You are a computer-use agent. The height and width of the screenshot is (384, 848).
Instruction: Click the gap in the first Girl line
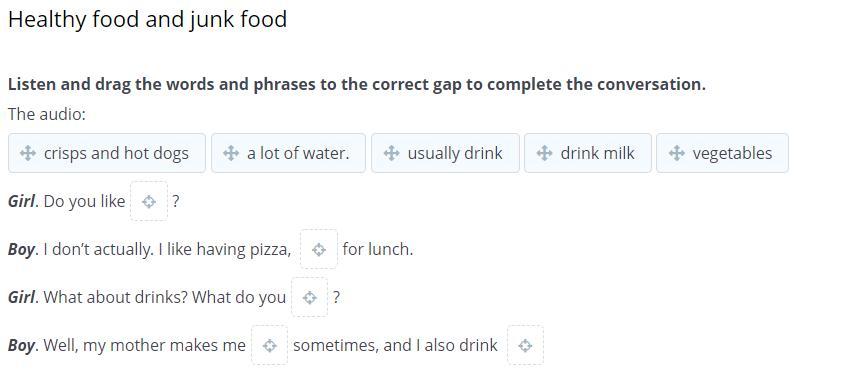(x=149, y=201)
